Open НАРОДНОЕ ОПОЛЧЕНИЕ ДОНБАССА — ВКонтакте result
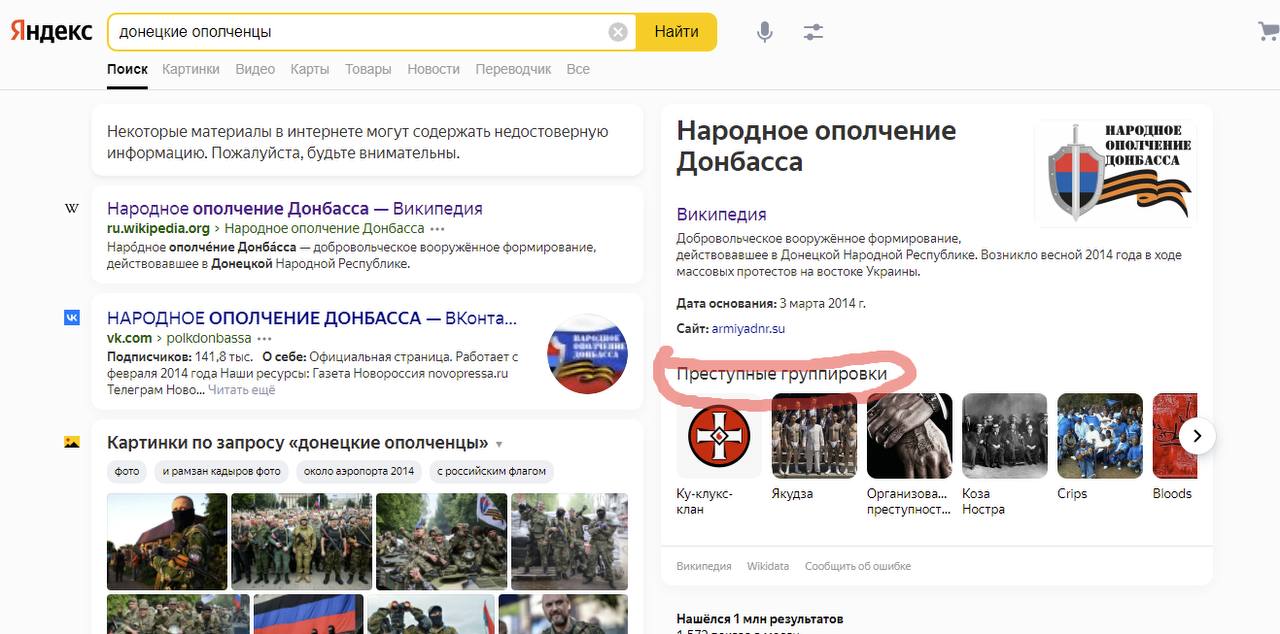This screenshot has width=1280, height=634. [x=312, y=318]
